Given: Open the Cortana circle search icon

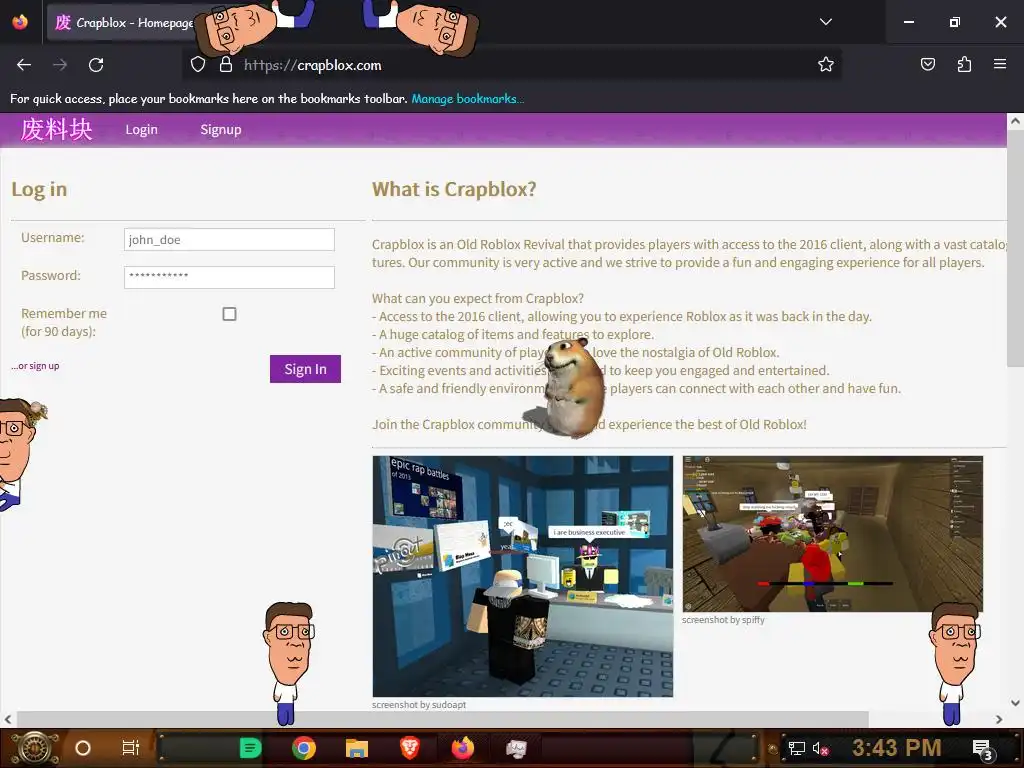Looking at the screenshot, I should [83, 748].
